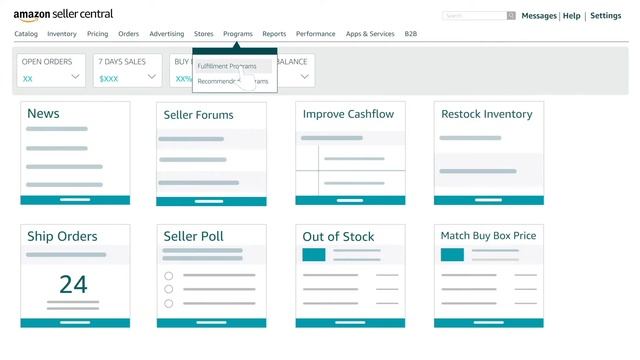The image size is (640, 360).
Task: Select third Seller Poll radio option
Action: point(169,304)
